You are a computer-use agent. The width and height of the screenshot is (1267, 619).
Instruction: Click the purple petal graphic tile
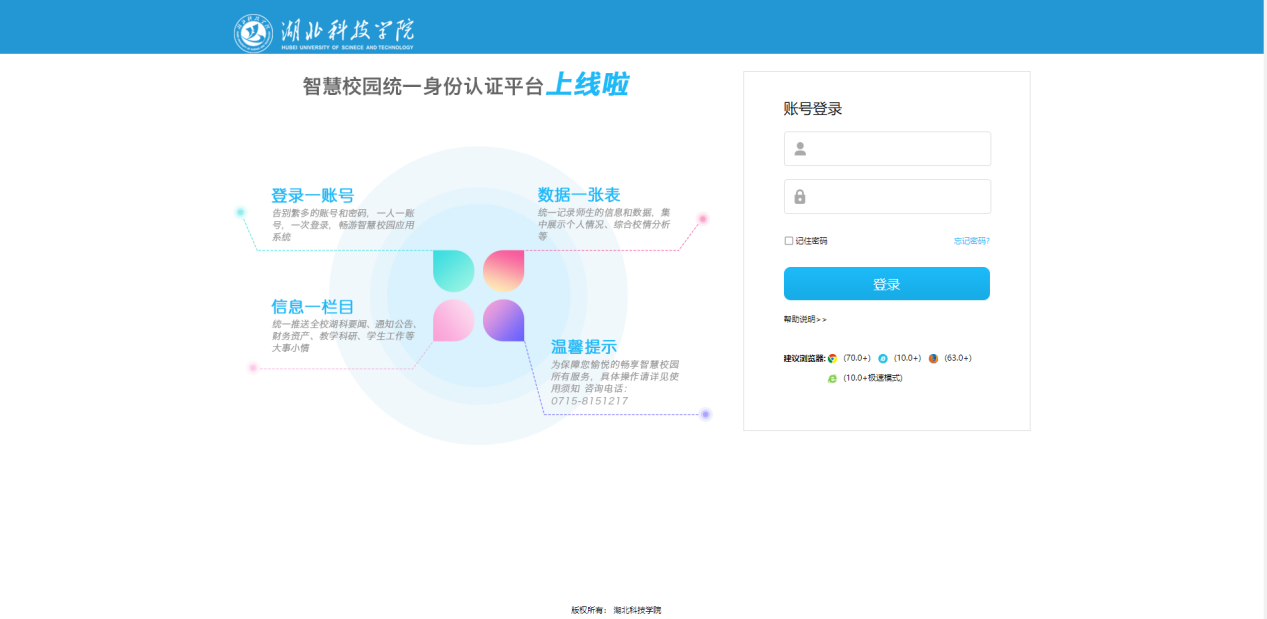pos(504,320)
